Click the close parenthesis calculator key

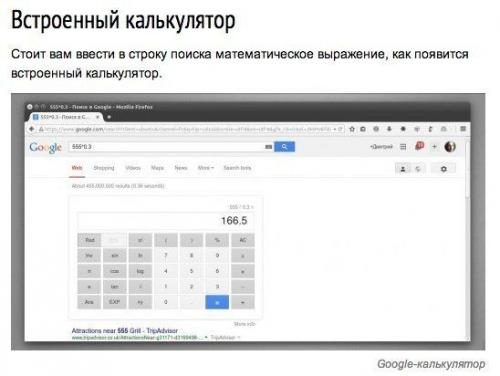(191, 240)
